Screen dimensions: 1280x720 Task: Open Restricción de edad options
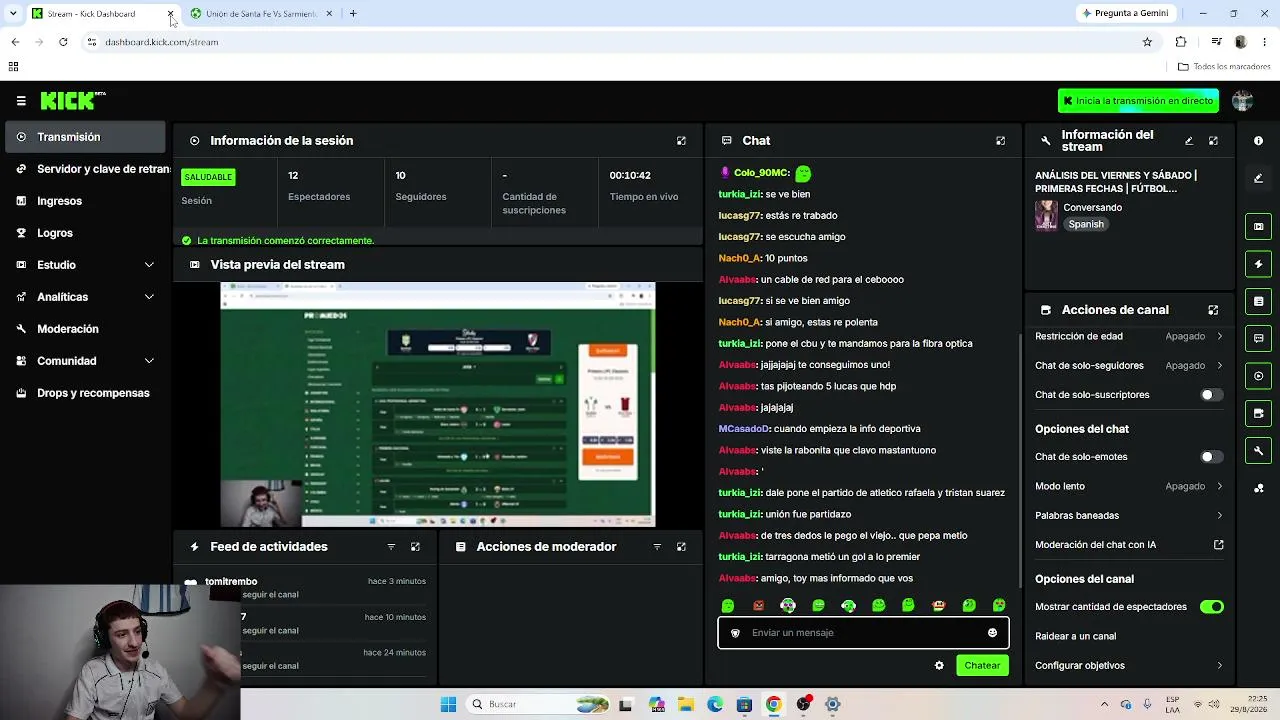[1129, 337]
